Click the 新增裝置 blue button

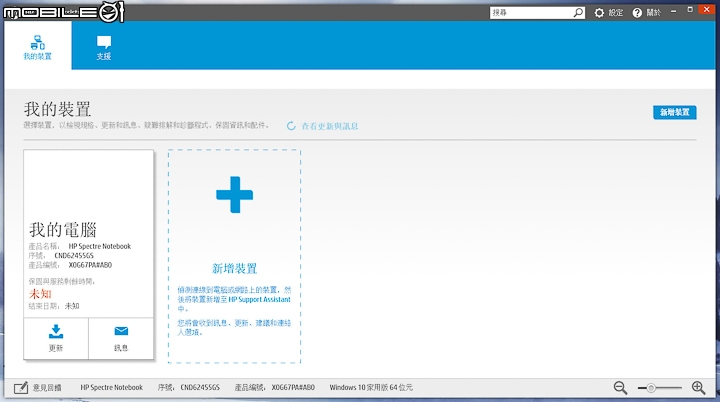coord(675,112)
